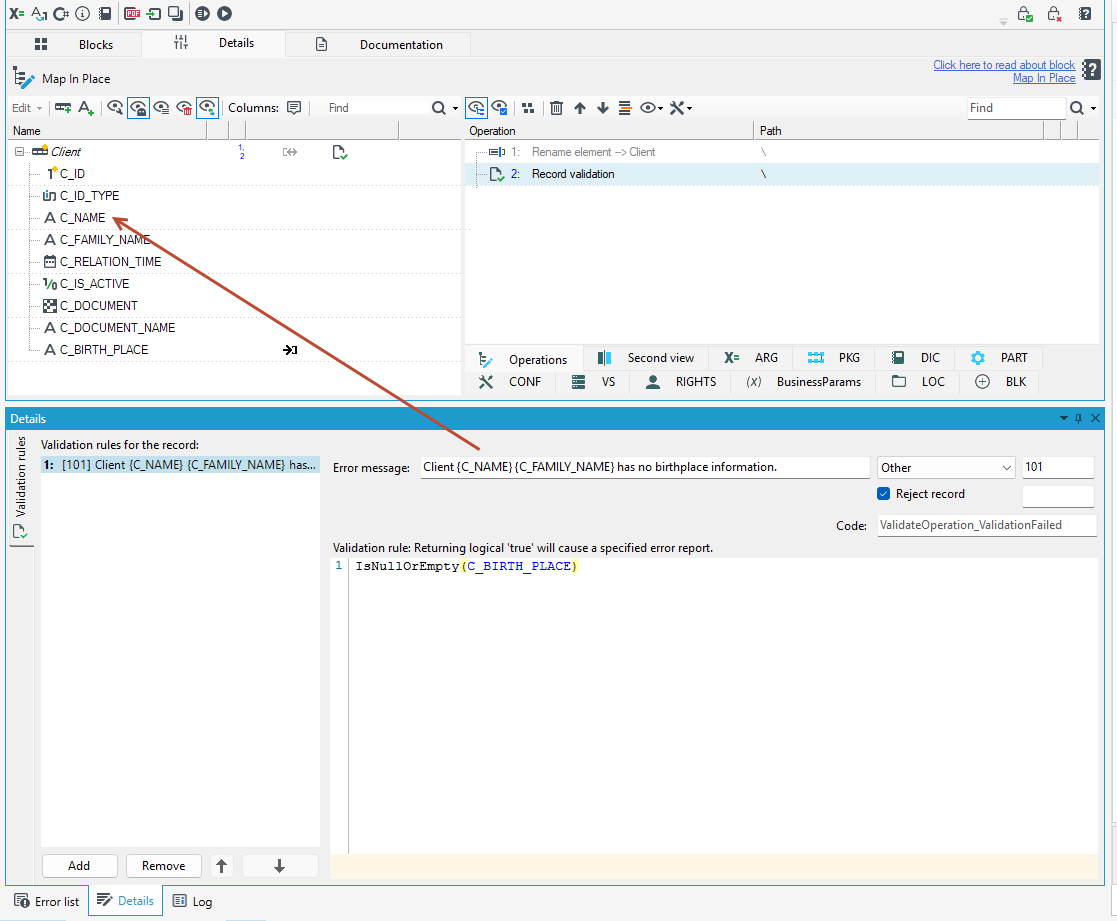1117x921 pixels.
Task: Click the four-squares grid icon in operations toolbar
Action: pyautogui.click(x=528, y=108)
